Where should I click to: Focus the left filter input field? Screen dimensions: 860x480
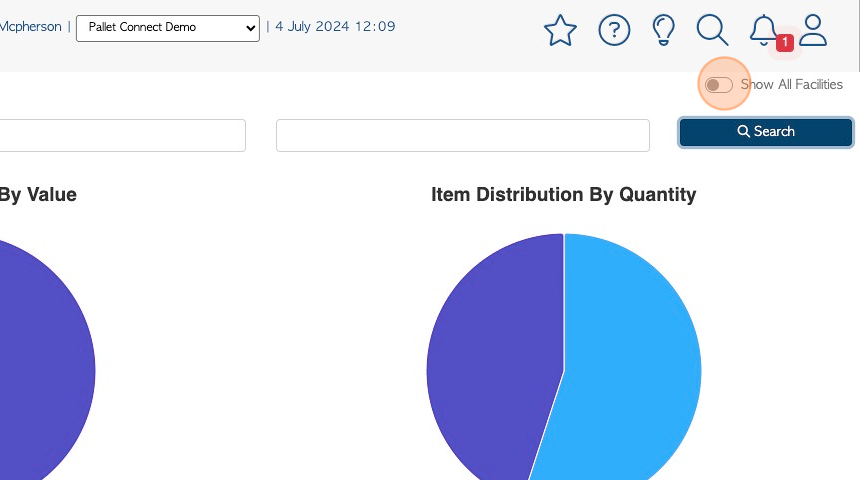click(x=122, y=135)
